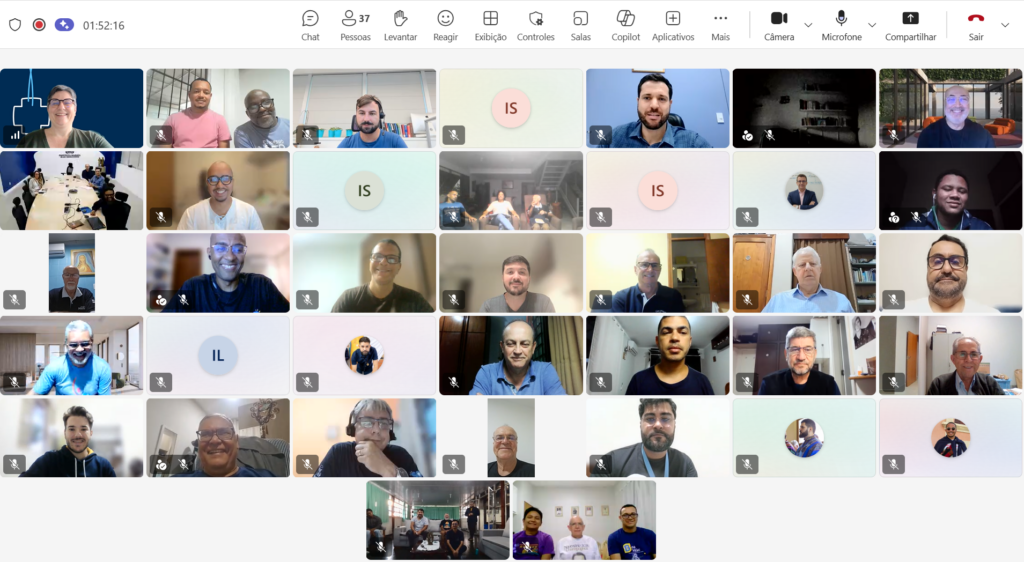Click Compartilhar to share screen
The height and width of the screenshot is (562, 1024).
coord(910,26)
